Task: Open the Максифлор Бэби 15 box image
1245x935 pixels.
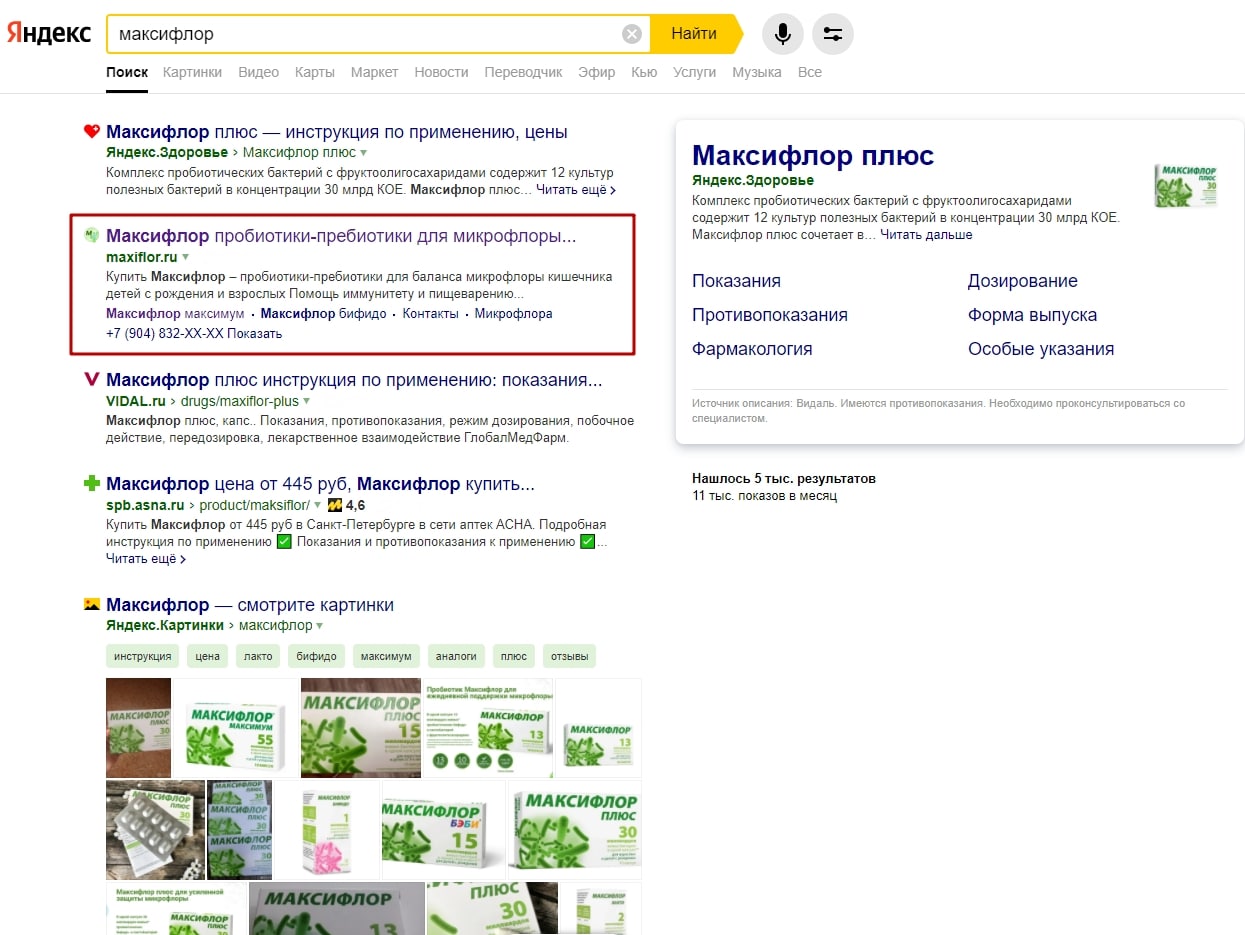Action: click(441, 830)
